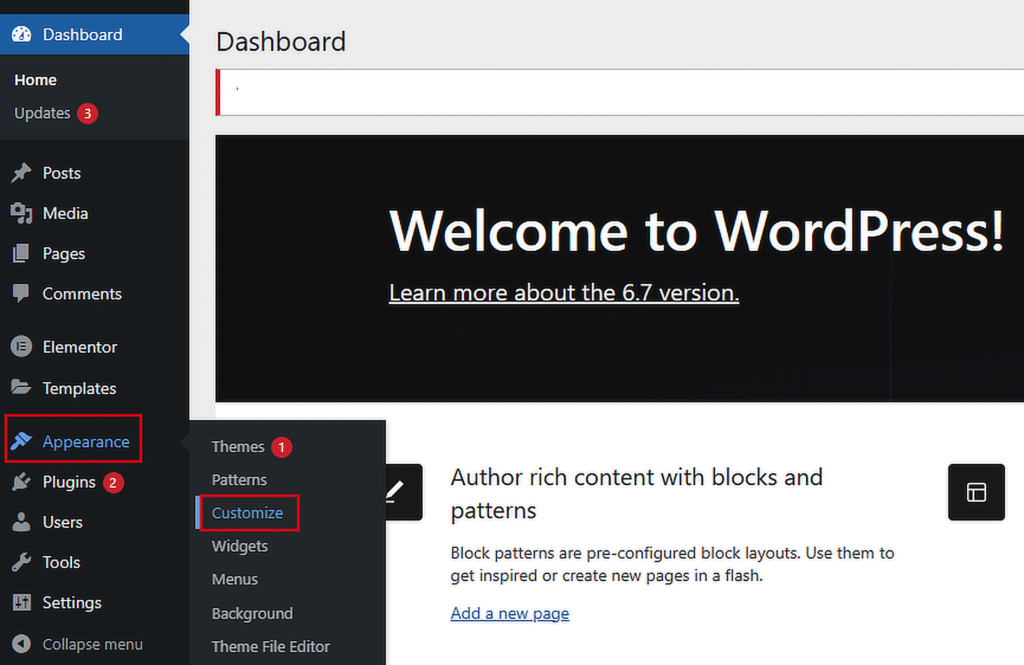This screenshot has width=1024, height=665.
Task: Click the Plugins plug icon
Action: pos(21,482)
